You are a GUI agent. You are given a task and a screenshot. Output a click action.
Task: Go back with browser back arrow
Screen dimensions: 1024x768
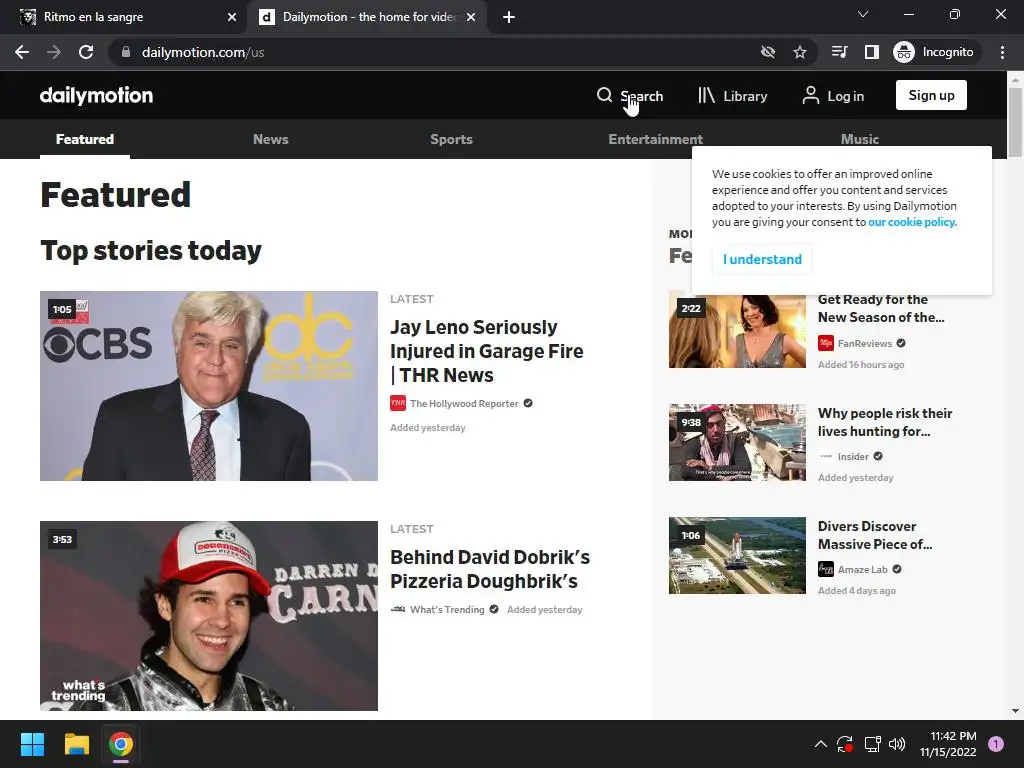pos(22,52)
